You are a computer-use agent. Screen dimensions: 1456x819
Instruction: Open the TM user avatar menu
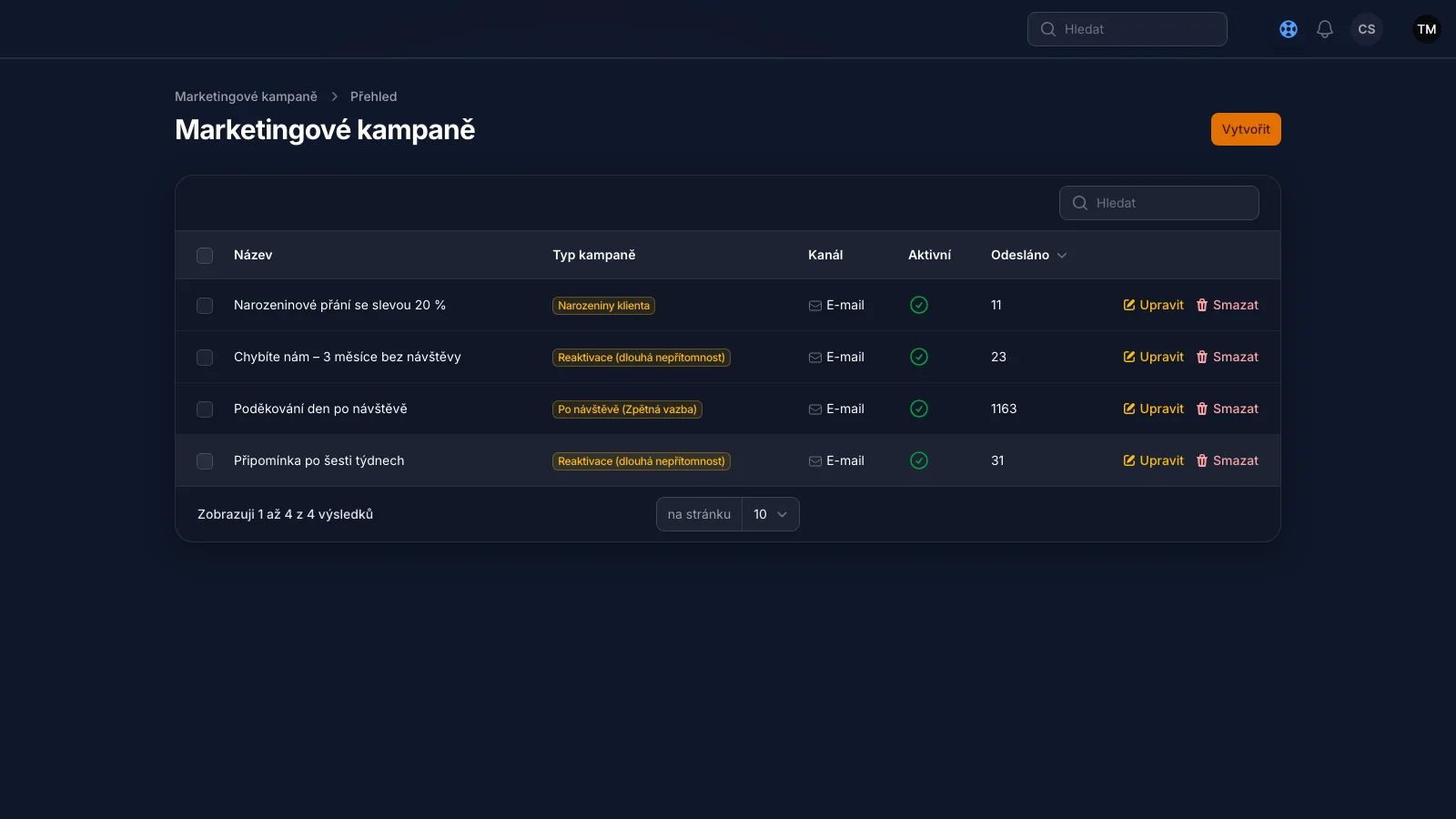click(x=1427, y=29)
